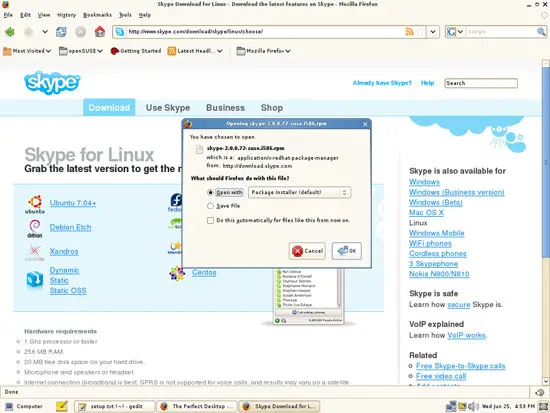This screenshot has height=413, width=550.
Task: Click the Skype favicon in the URL bar
Action: tap(120, 32)
